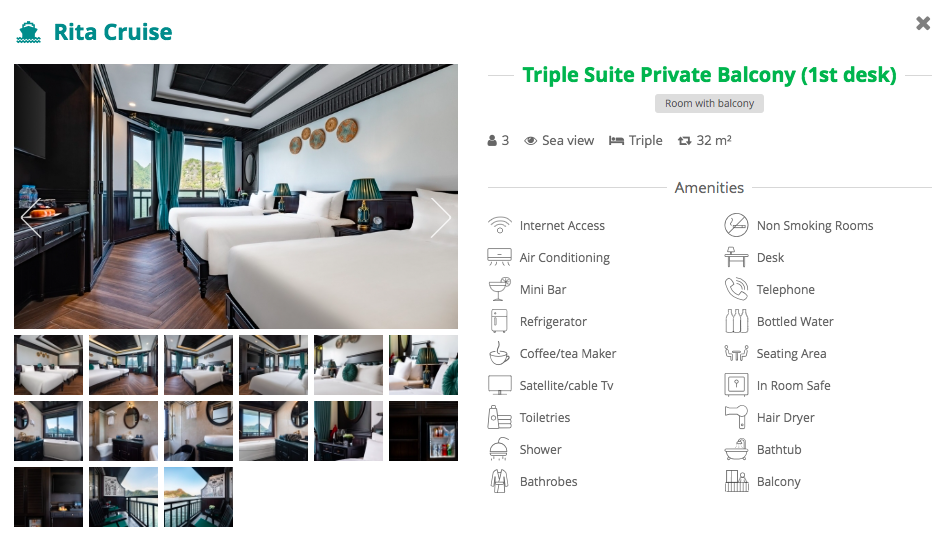The image size is (945, 538).
Task: Select the first room thumbnail
Action: [x=49, y=365]
